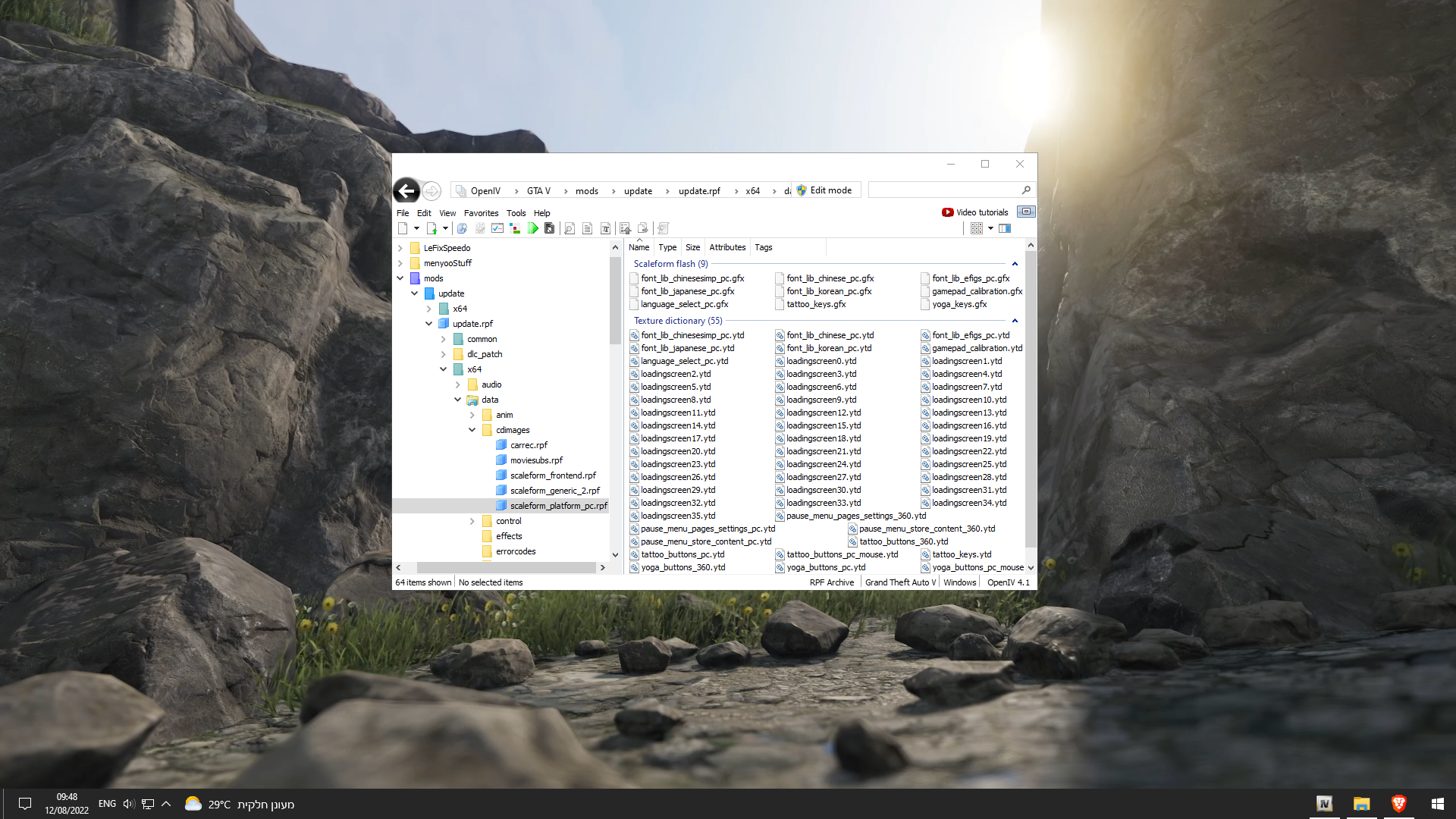Collapse the Scaleform flash group
Screen dimensions: 1456x819
(1015, 264)
